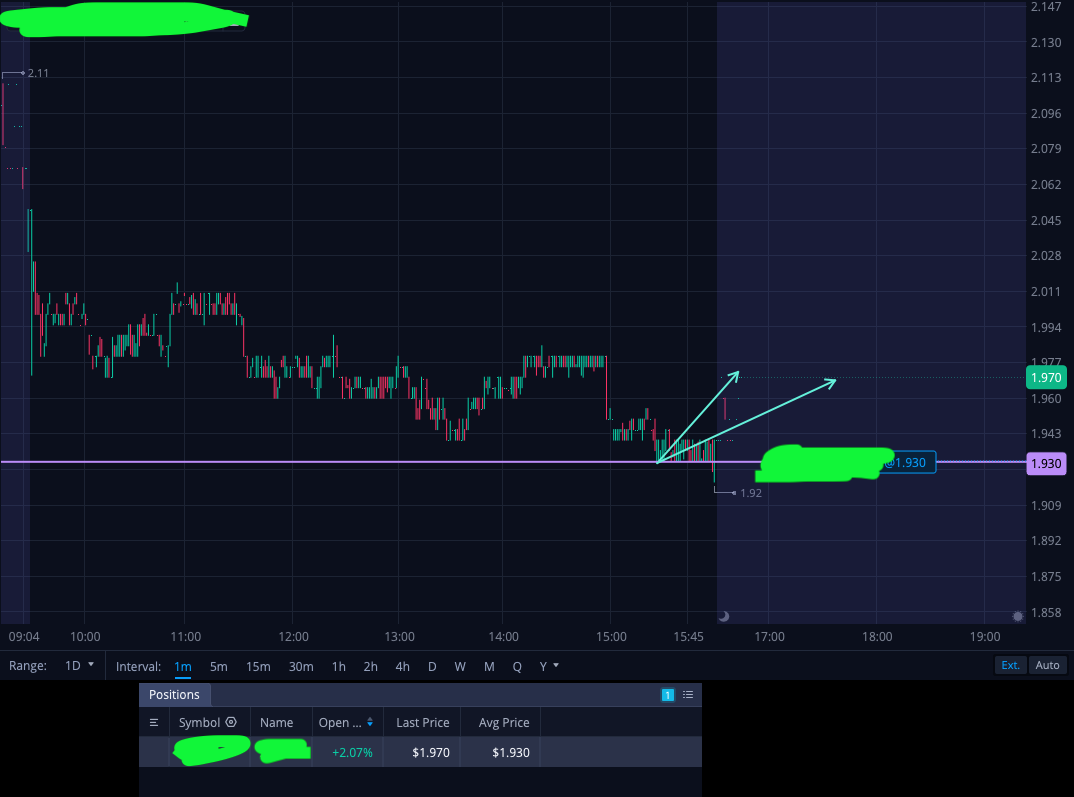
Task: Click the Symbol column settings gear
Action: 232,722
